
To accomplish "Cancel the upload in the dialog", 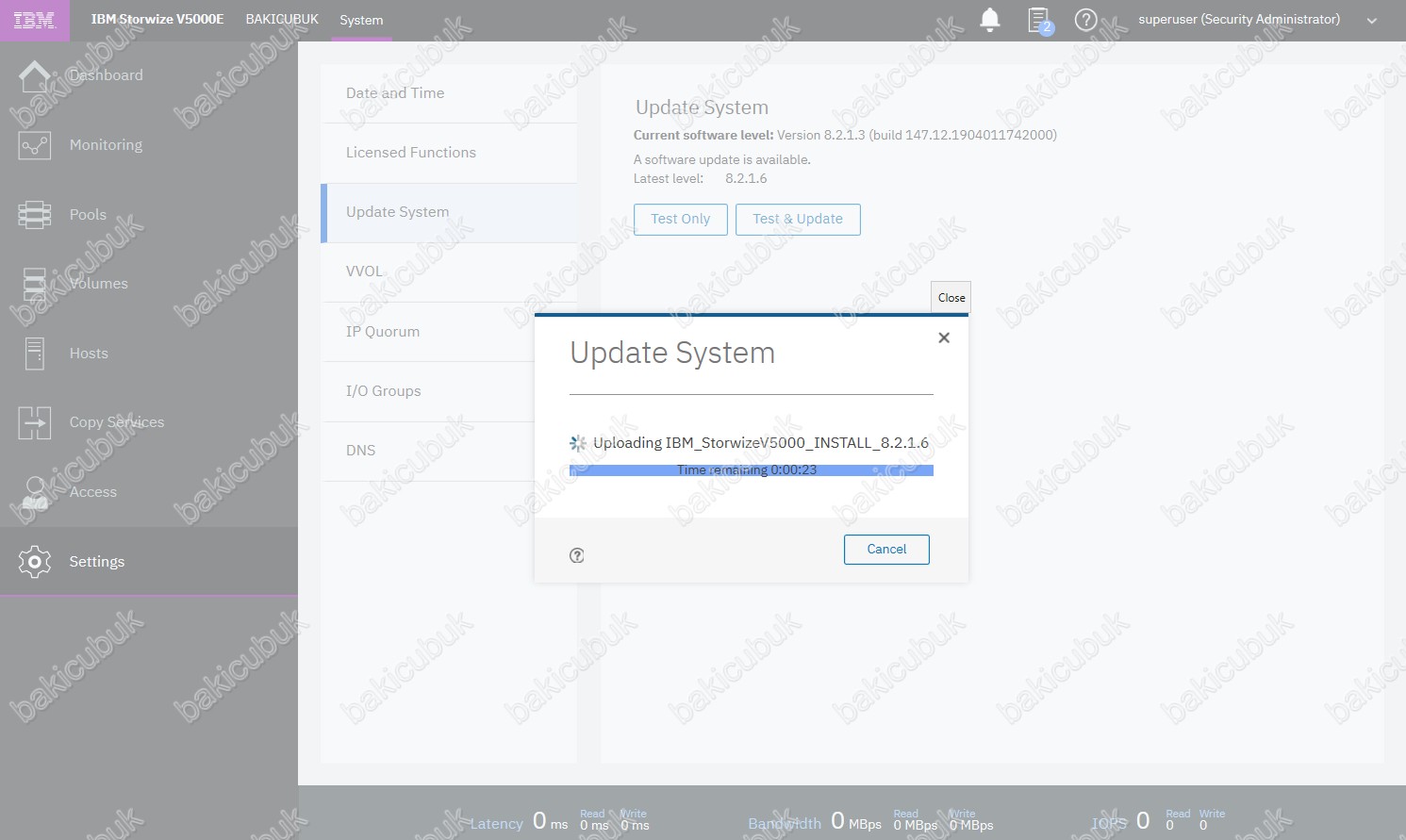I will (x=886, y=550).
